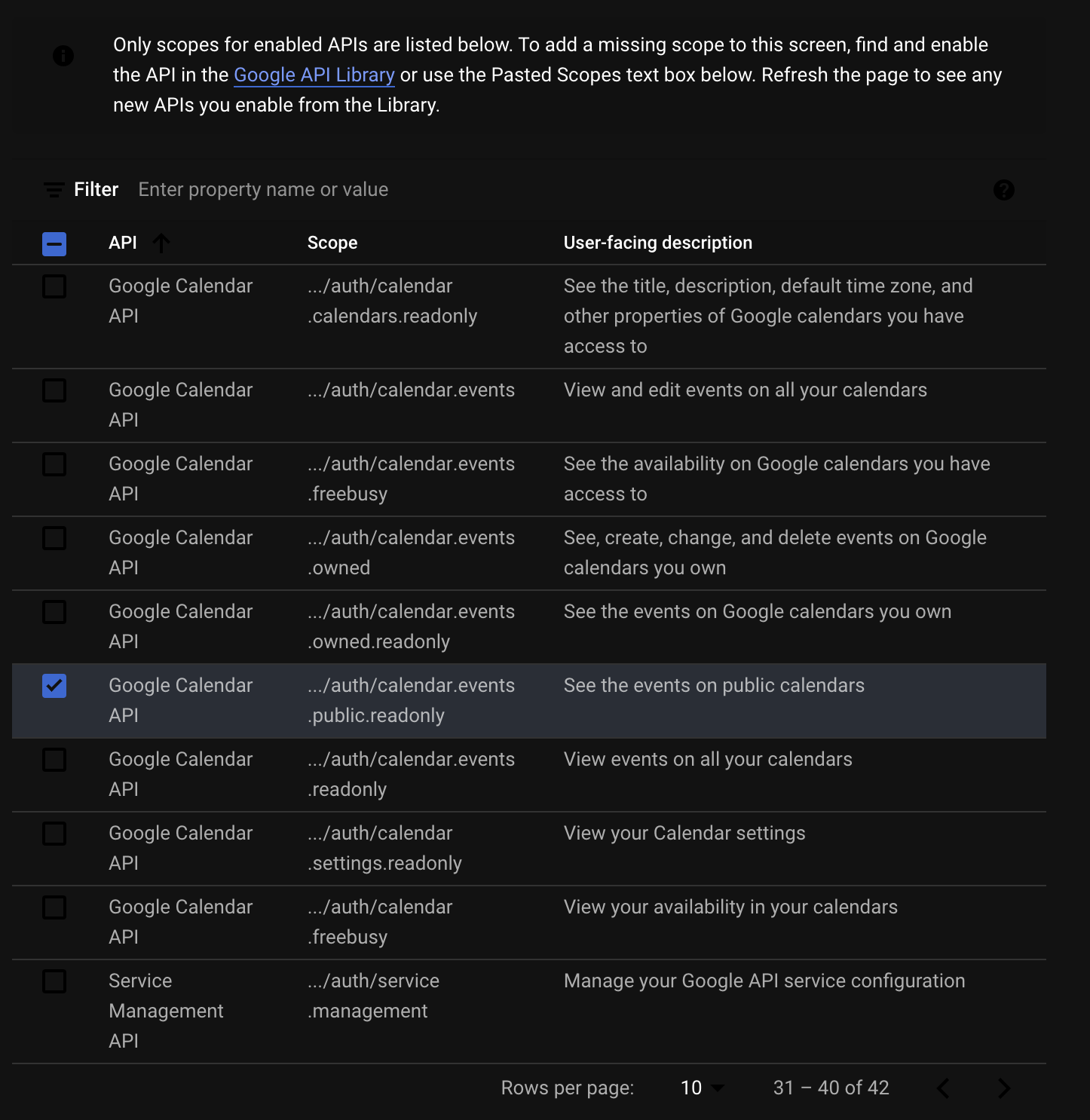Check the calendar.events.readonly scope
This screenshot has height=1120, width=1090.
(x=54, y=760)
